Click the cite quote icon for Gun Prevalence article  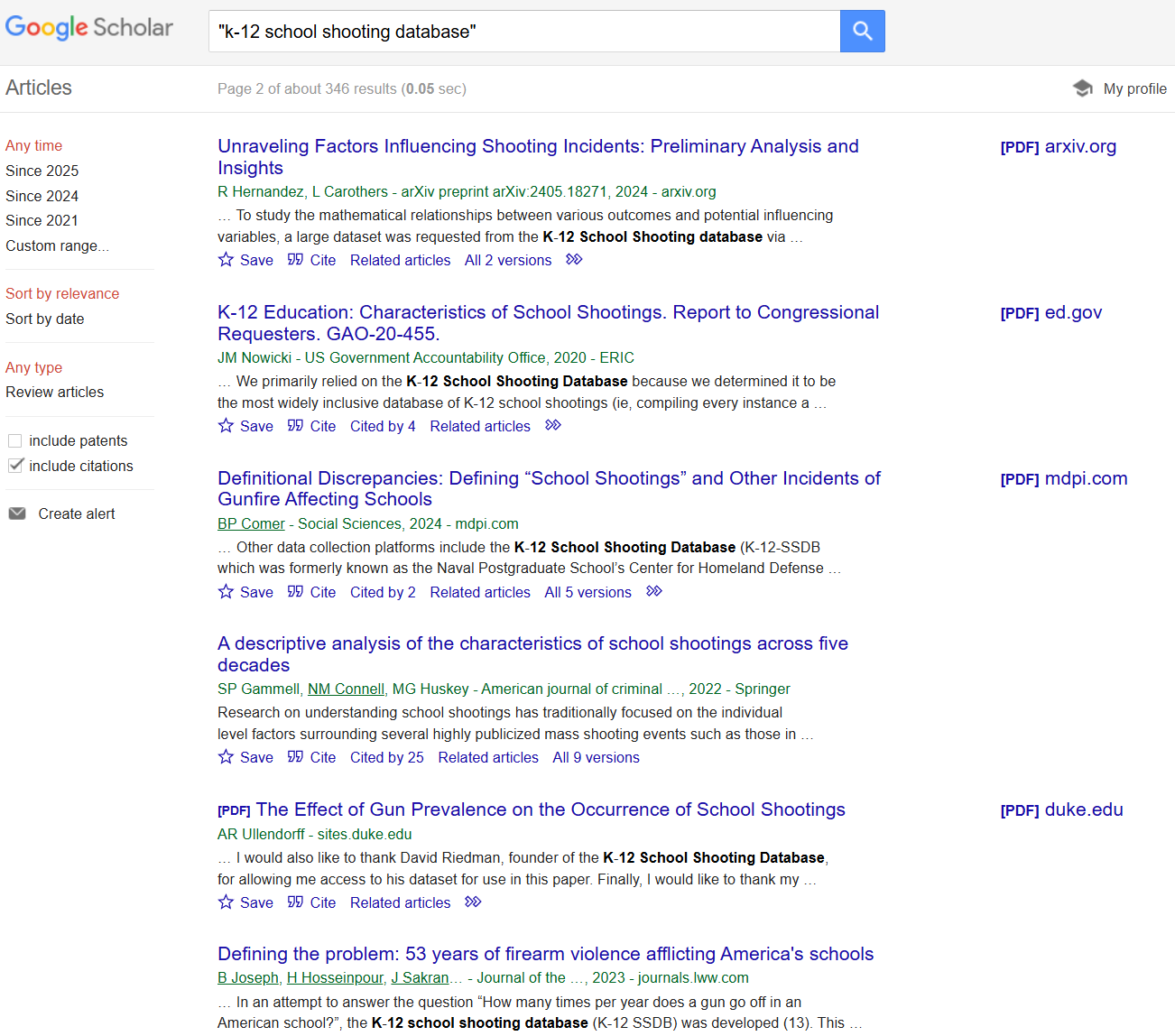coord(295,902)
